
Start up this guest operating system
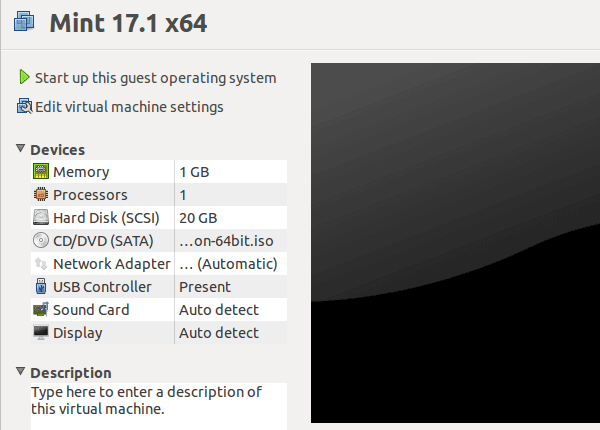click(x=155, y=78)
